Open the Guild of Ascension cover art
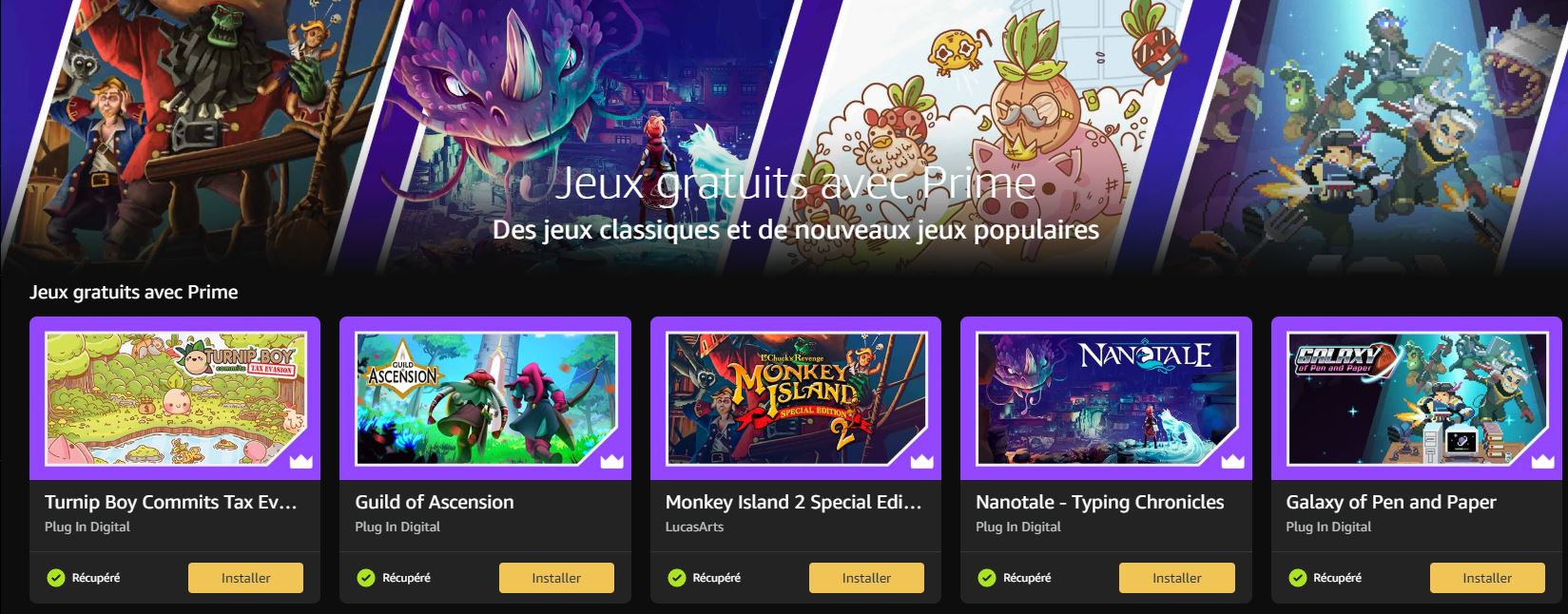This screenshot has height=614, width=1568. click(x=485, y=398)
